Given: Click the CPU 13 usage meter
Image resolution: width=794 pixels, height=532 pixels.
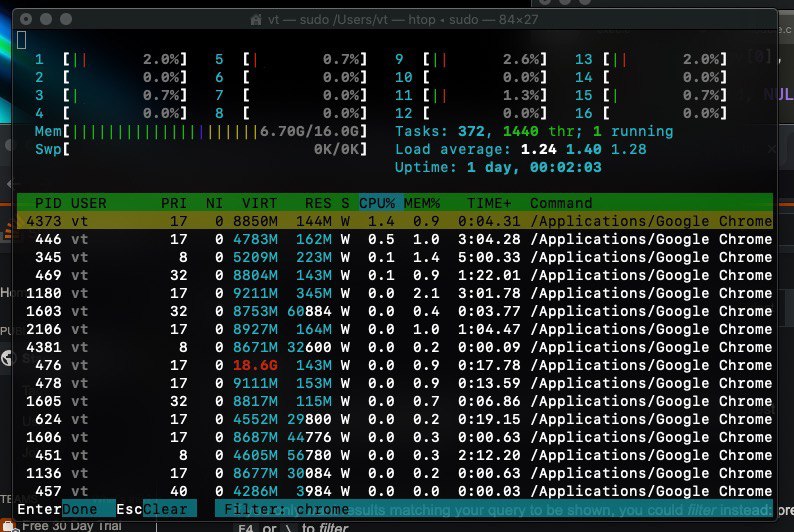Looking at the screenshot, I should coord(651,59).
